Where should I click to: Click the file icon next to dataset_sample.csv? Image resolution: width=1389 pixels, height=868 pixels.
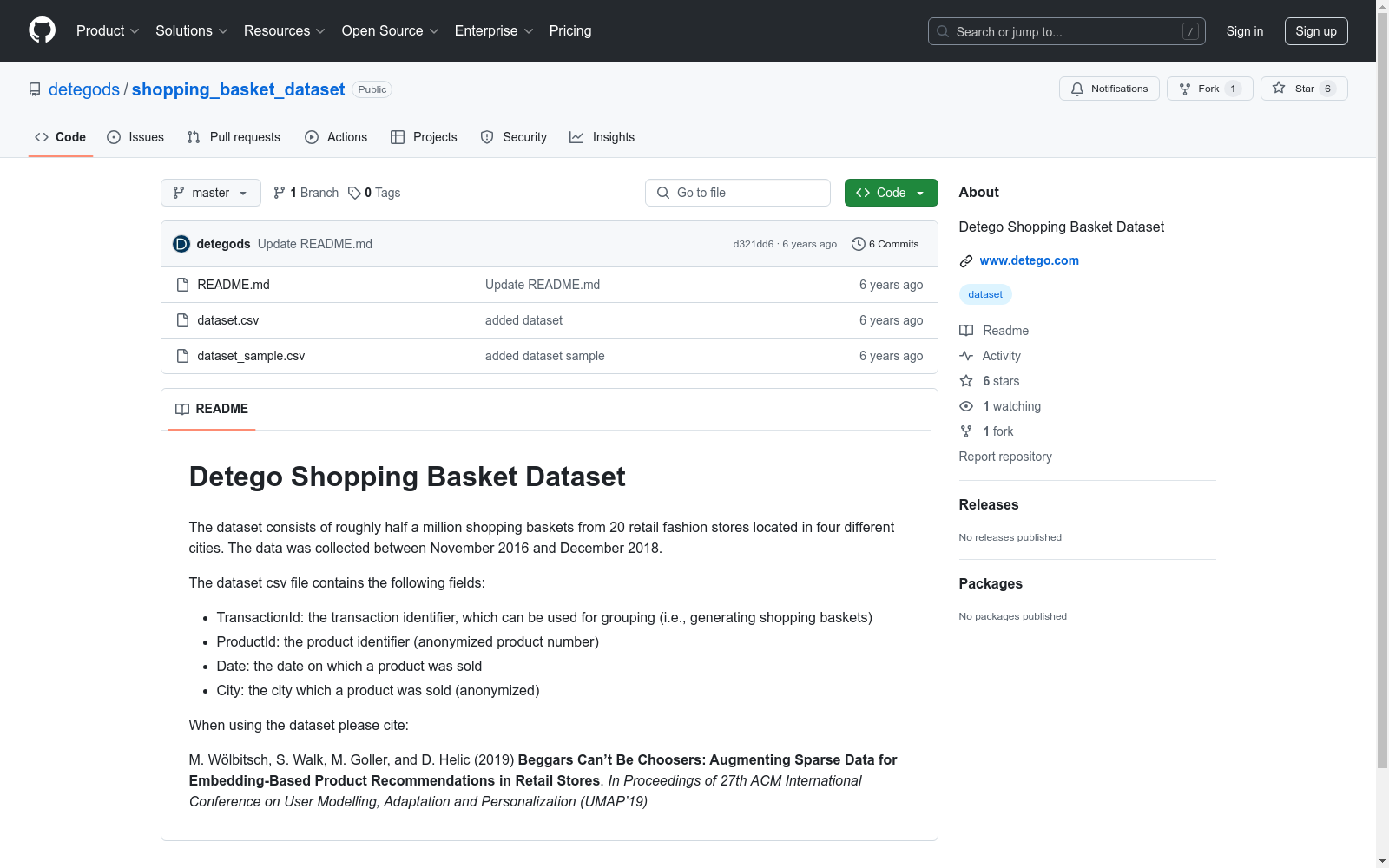point(182,356)
